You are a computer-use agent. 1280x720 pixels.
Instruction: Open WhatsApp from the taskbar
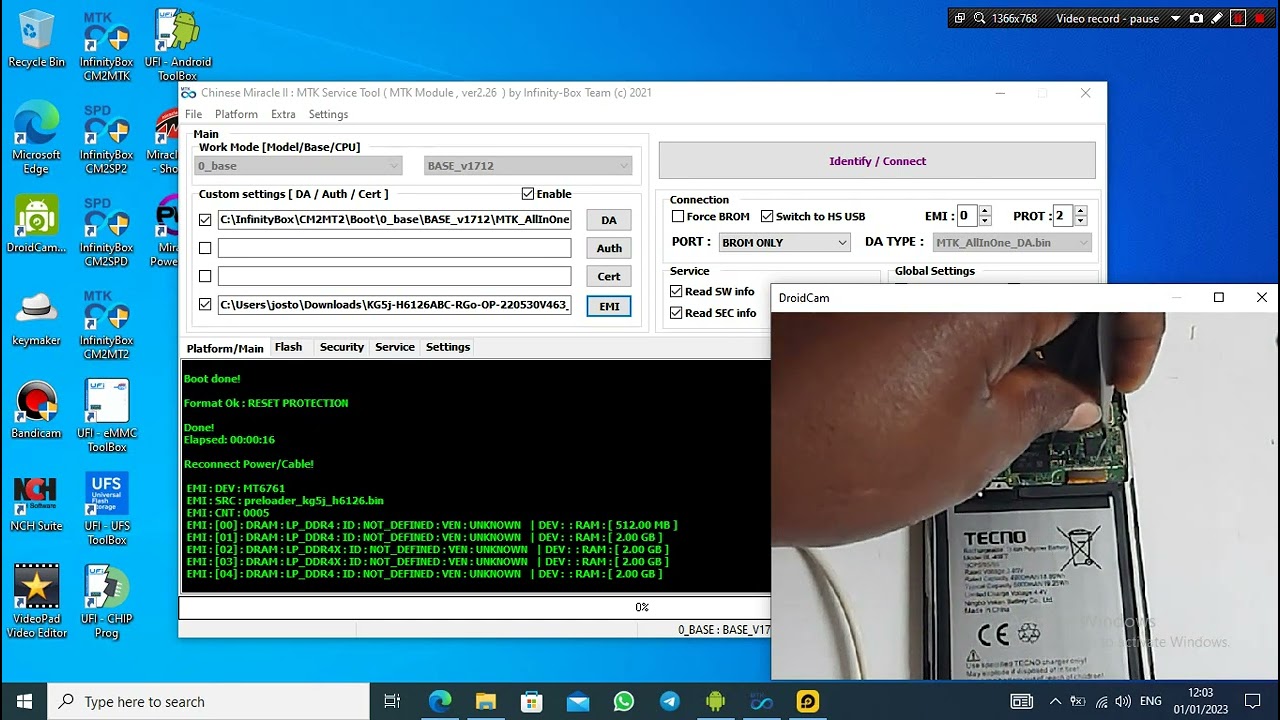click(624, 701)
